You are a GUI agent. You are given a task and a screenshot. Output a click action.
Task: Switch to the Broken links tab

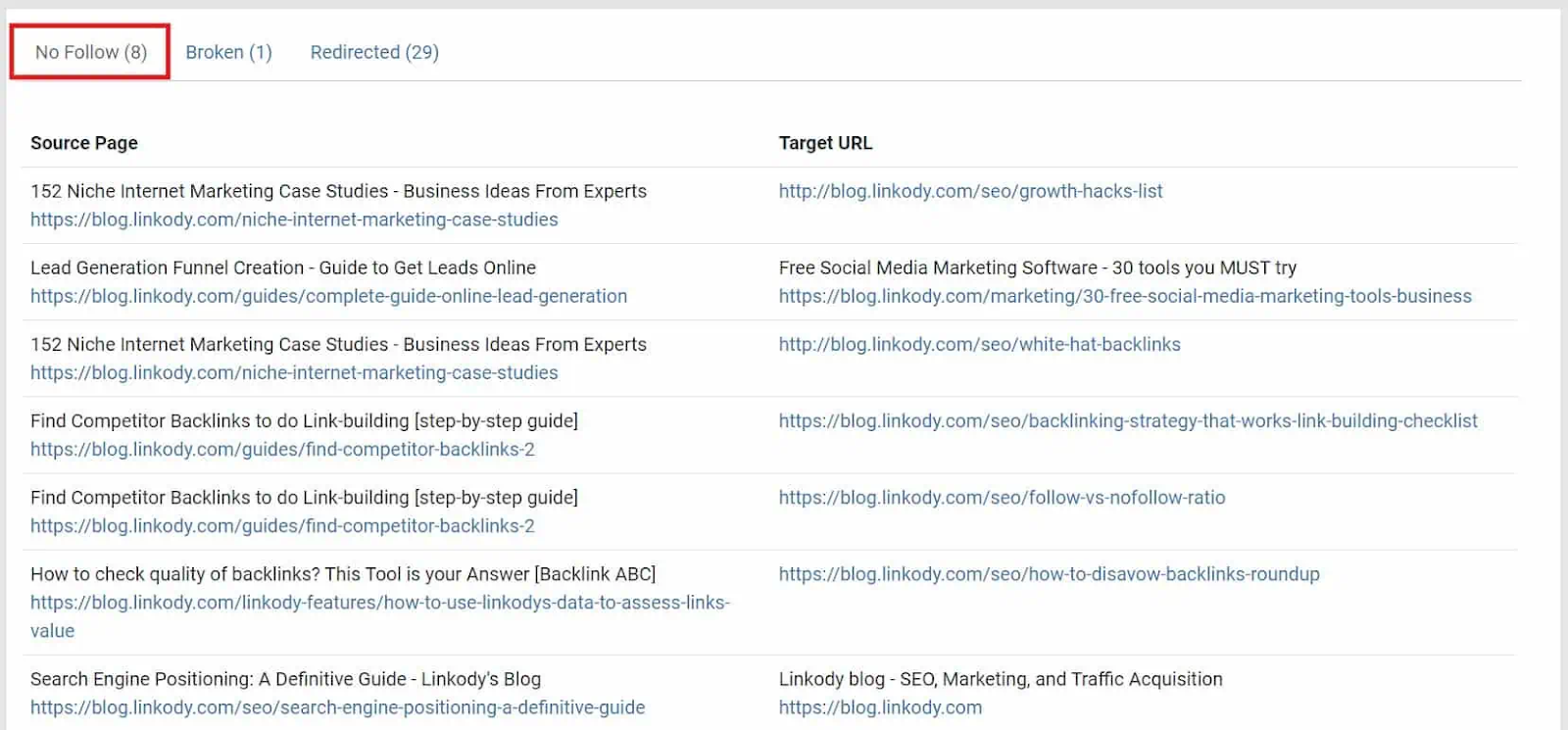pos(229,52)
